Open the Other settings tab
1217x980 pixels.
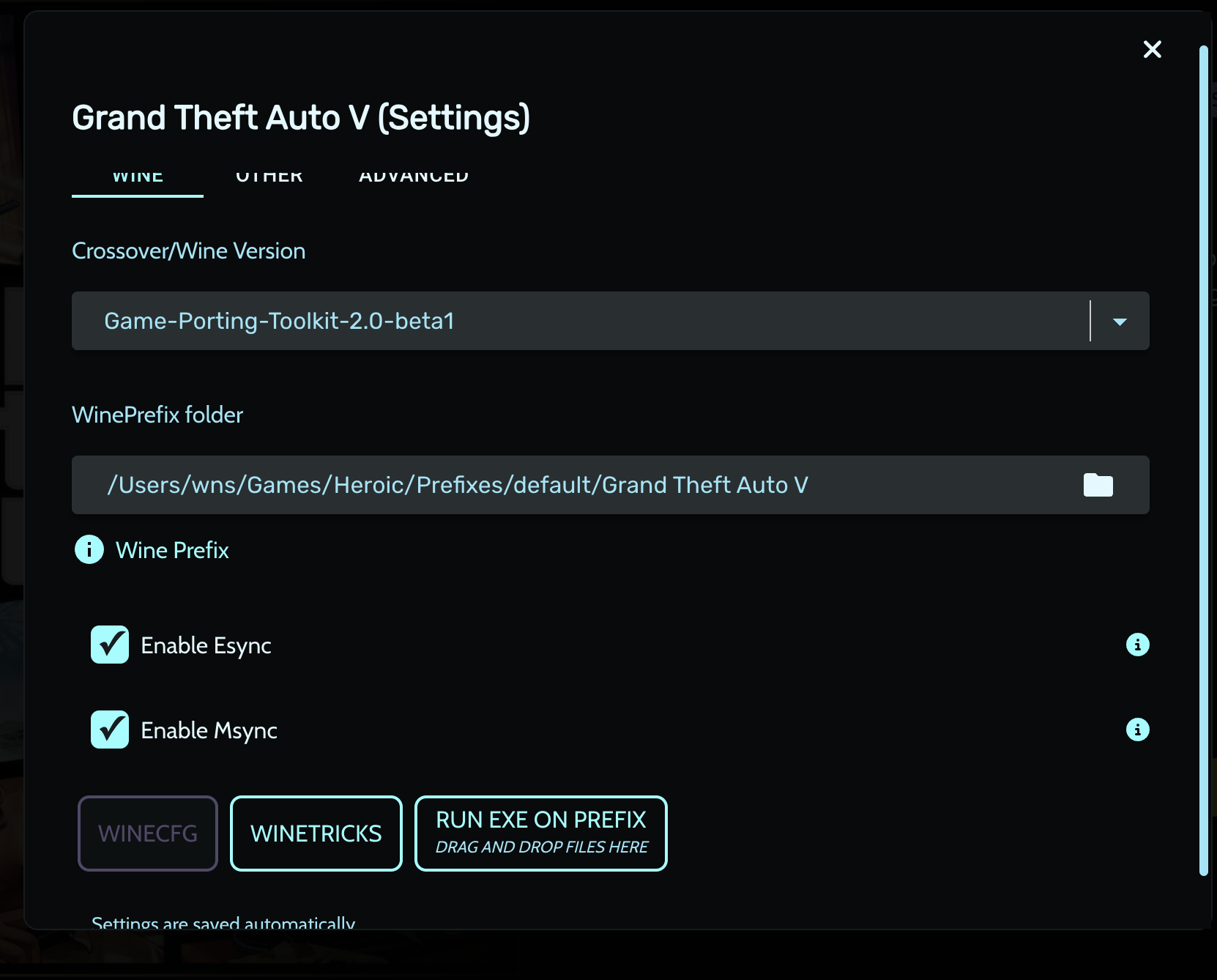coord(269,178)
